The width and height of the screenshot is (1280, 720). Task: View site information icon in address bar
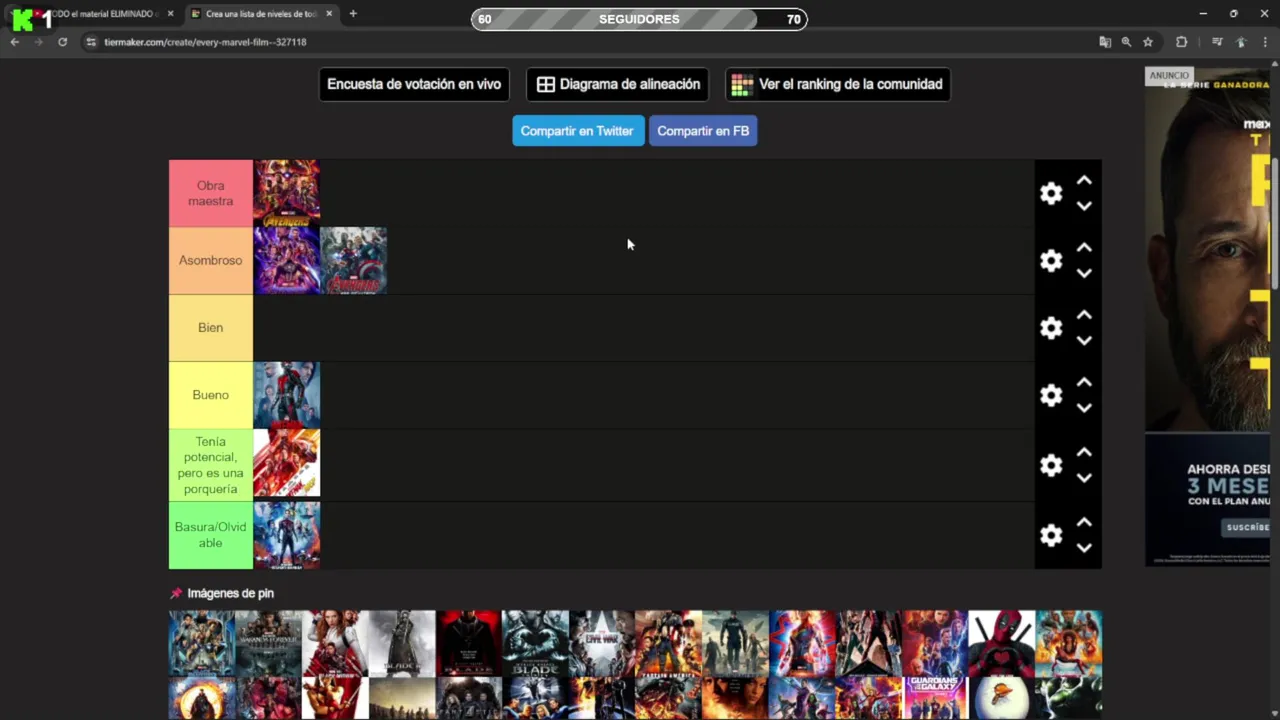point(91,42)
